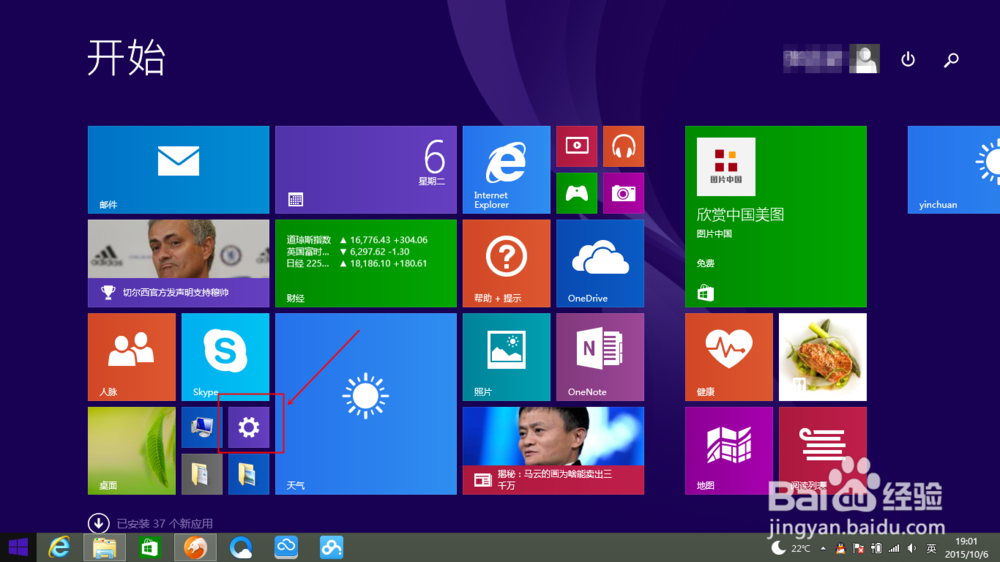Expand hidden system tray icons arrow
The width and height of the screenshot is (1000, 562).
pos(823,549)
